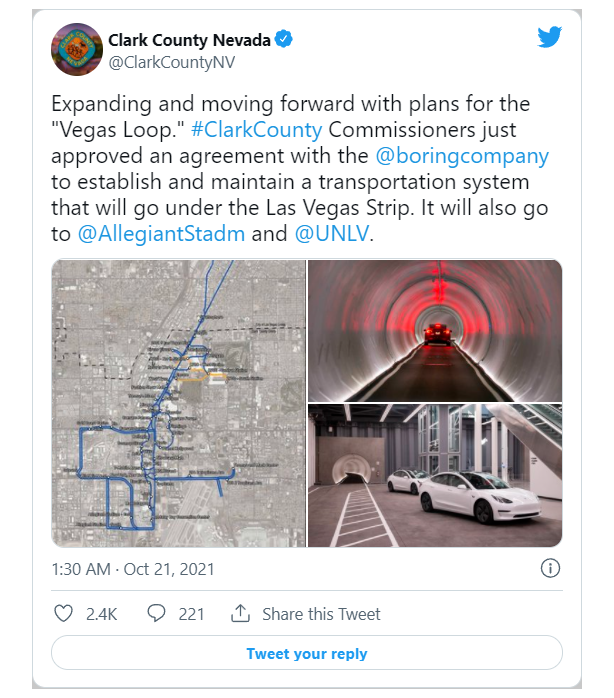This screenshot has width=614, height=698.
Task: Click the Twitter bird logo
Action: (x=549, y=37)
